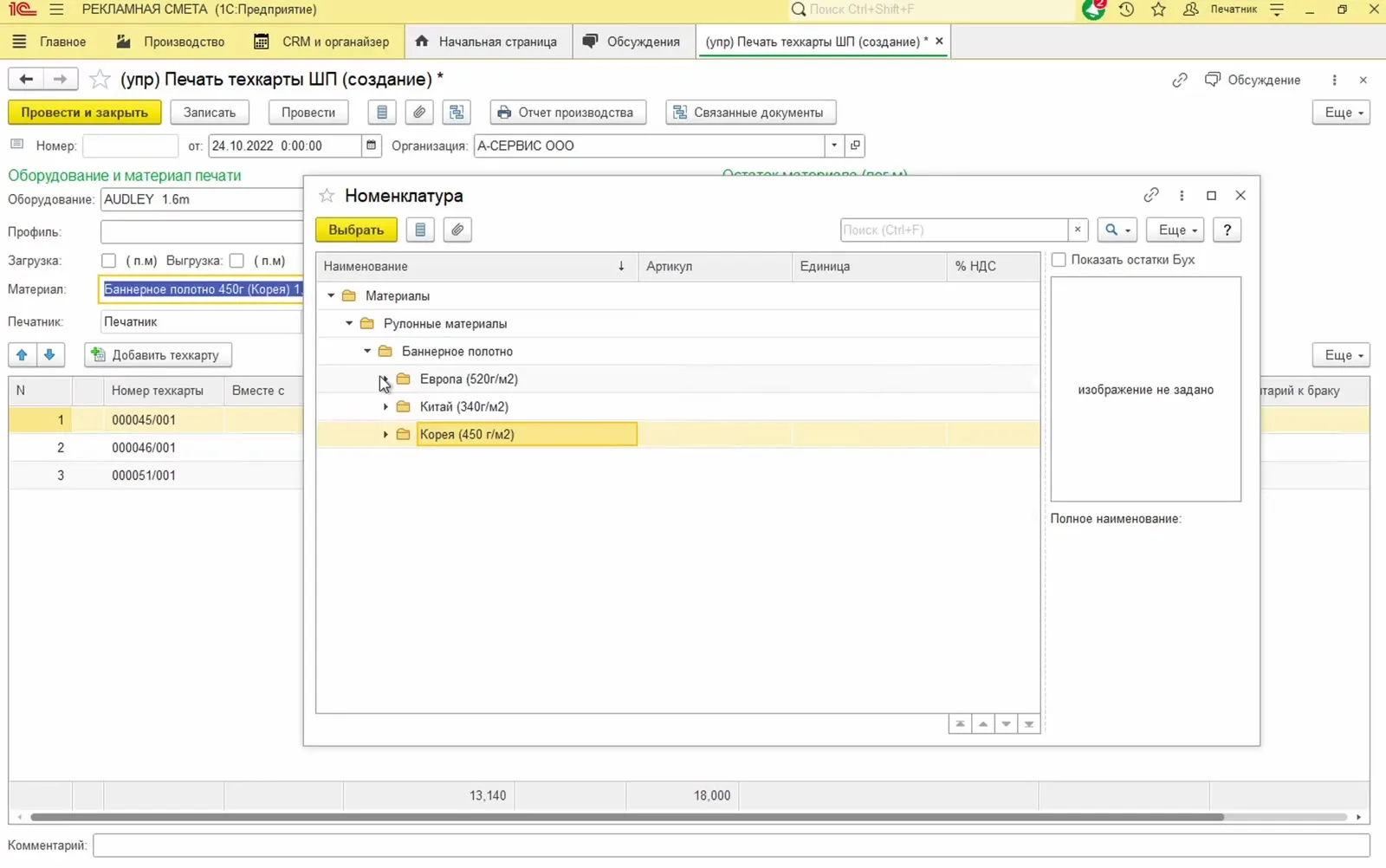The image size is (1386, 868).
Task: Open document report icon next to Провести
Action: click(382, 113)
